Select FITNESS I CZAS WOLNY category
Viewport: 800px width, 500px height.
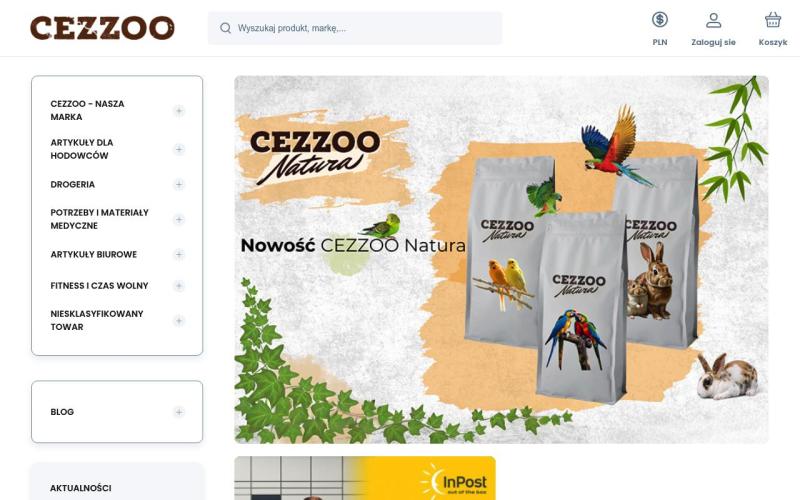point(99,286)
